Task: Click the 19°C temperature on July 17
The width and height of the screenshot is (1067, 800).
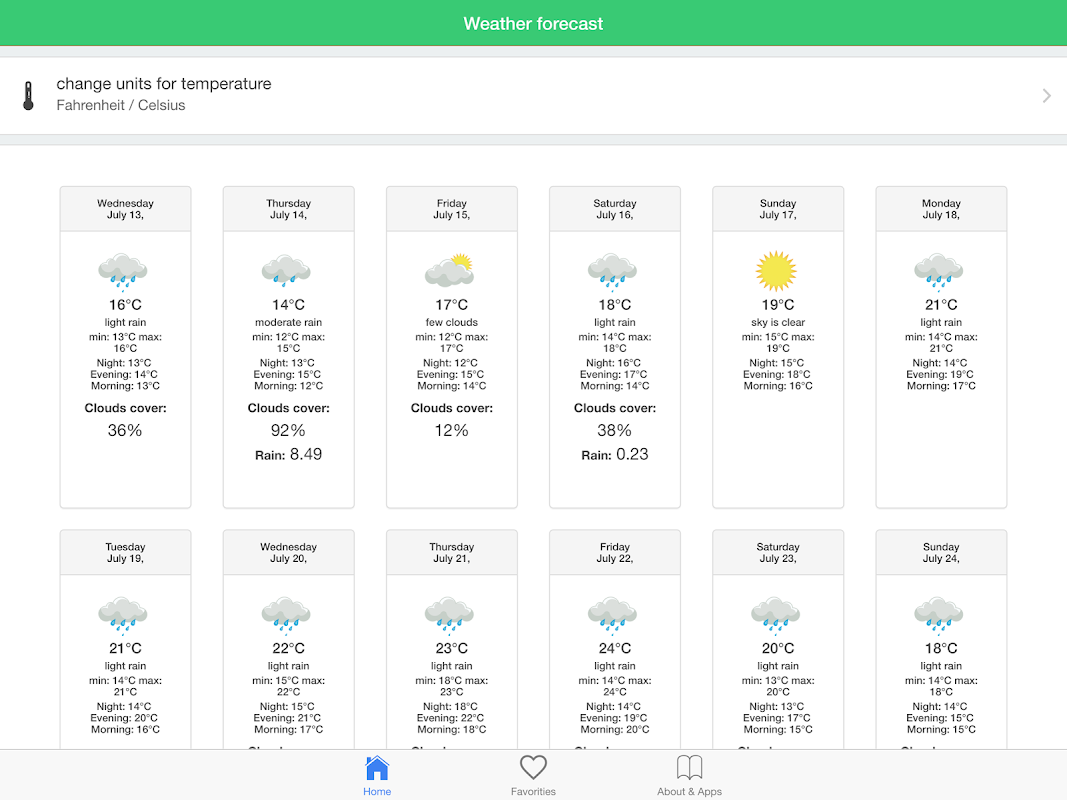Action: point(778,305)
